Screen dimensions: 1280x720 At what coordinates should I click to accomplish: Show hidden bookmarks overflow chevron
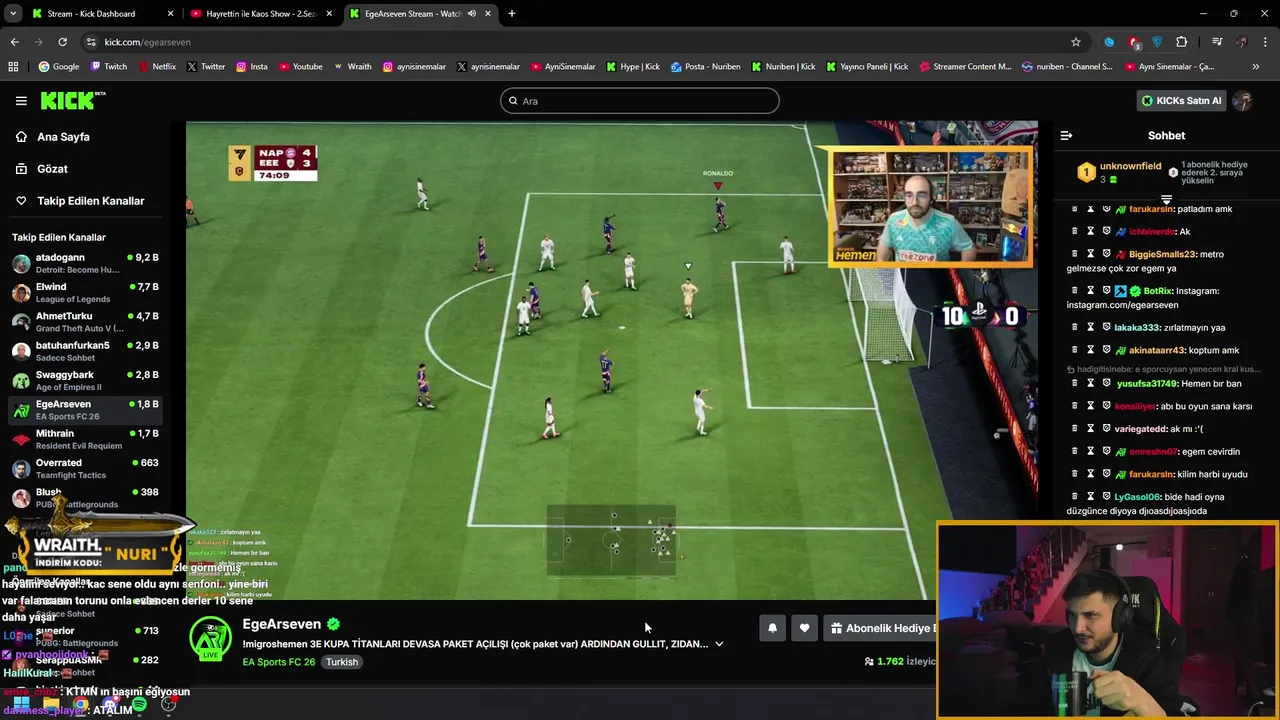coord(1255,66)
